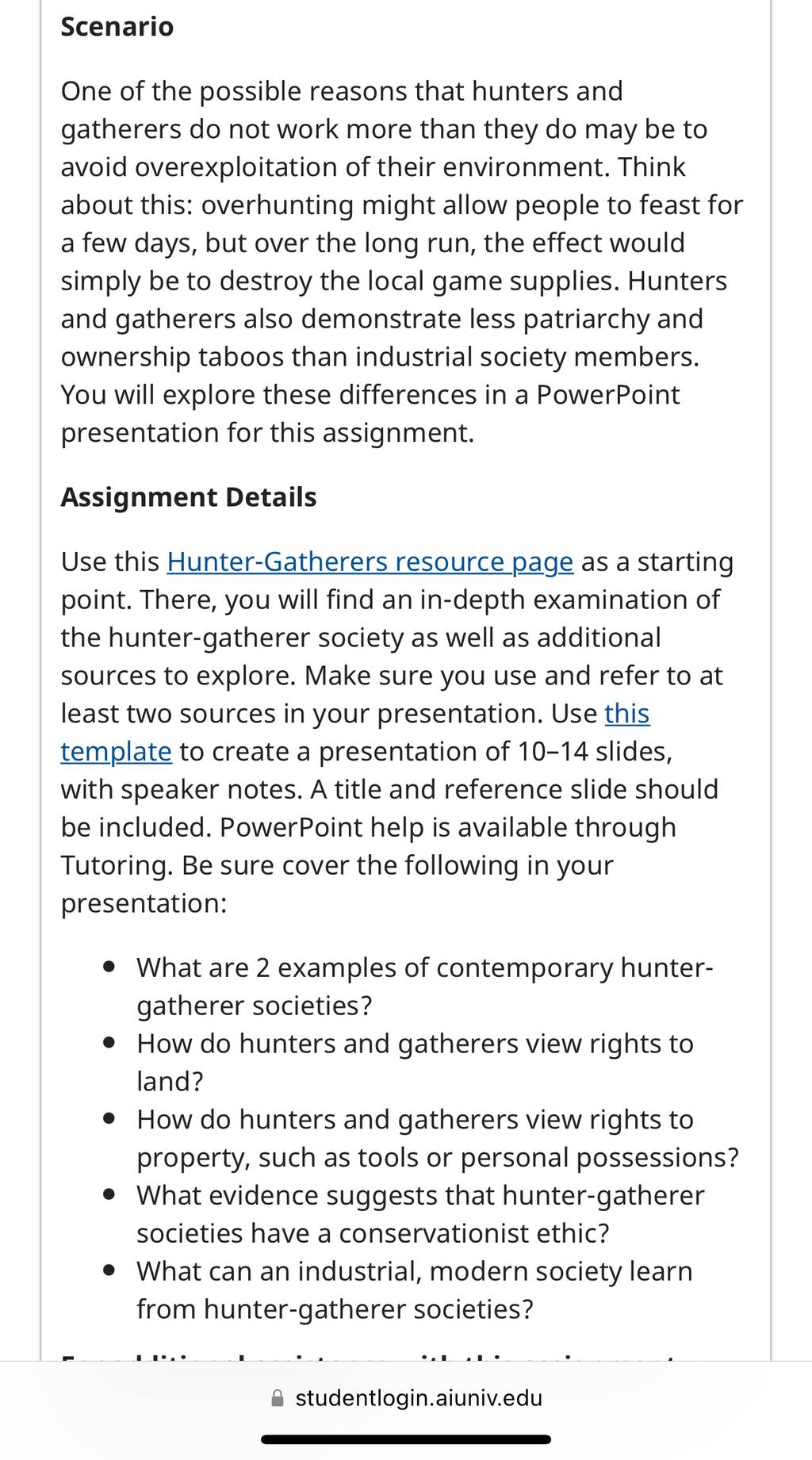Screen dimensions: 812x1460
Task: Tap the home indicator bar at bottom
Action: [x=406, y=1439]
